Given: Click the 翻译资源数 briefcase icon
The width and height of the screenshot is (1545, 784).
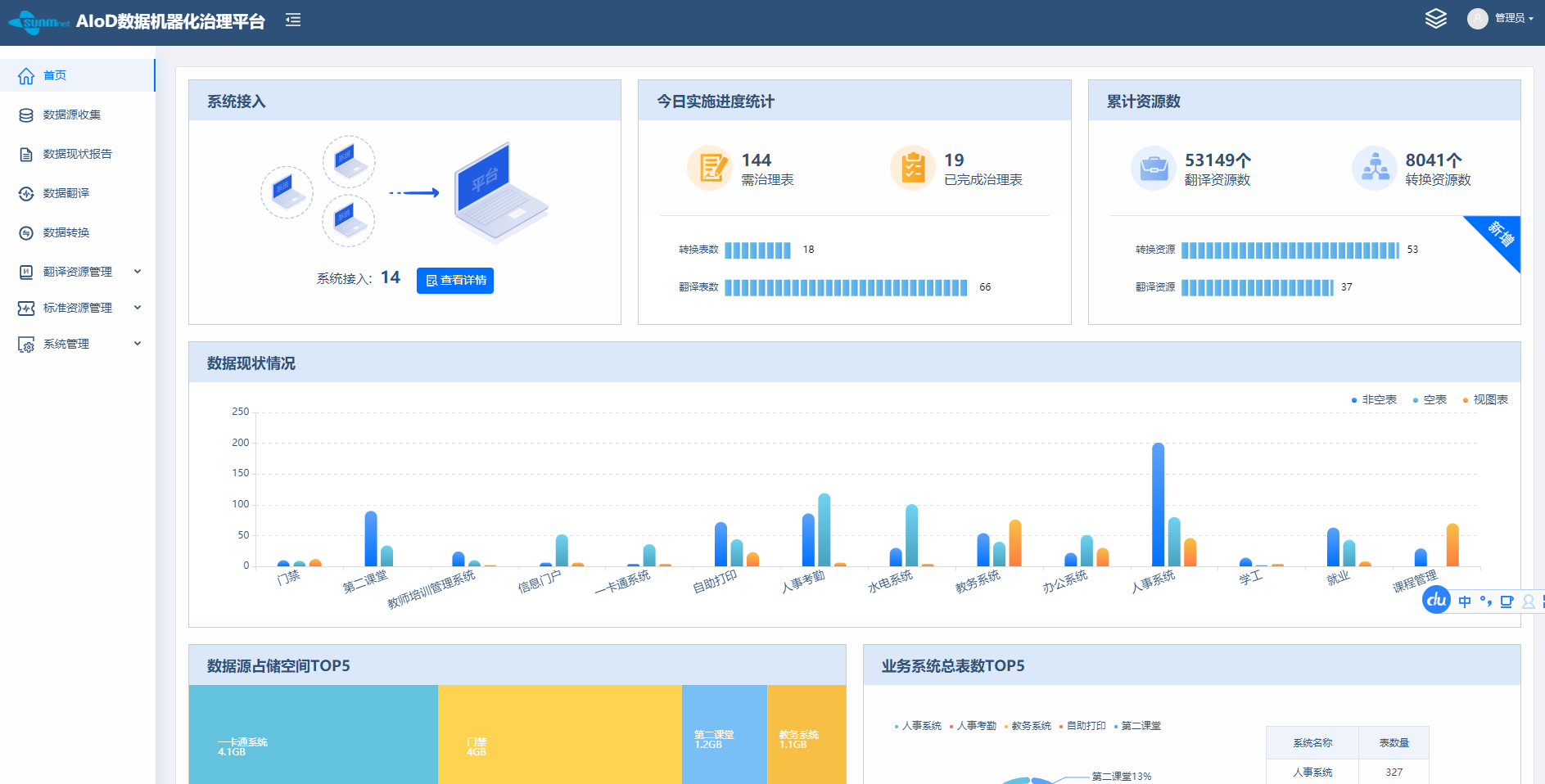Looking at the screenshot, I should click(x=1153, y=168).
